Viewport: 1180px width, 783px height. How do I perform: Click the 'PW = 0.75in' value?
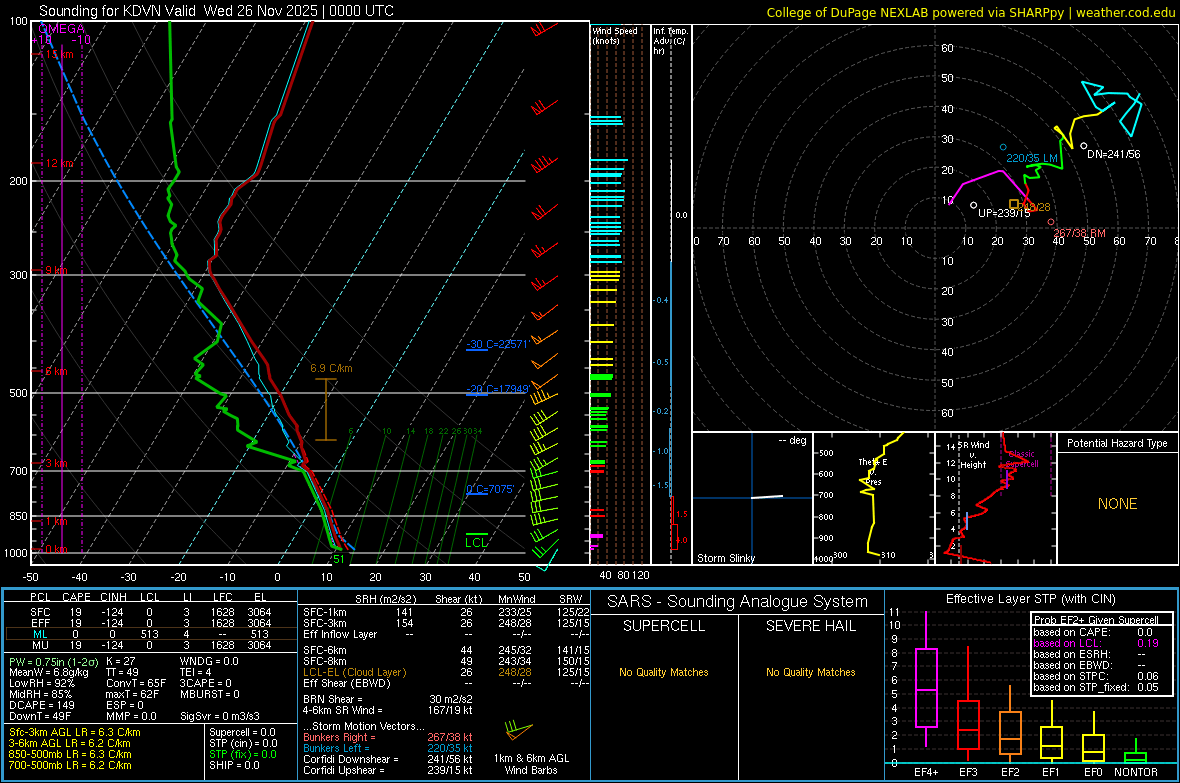pyautogui.click(x=52, y=662)
